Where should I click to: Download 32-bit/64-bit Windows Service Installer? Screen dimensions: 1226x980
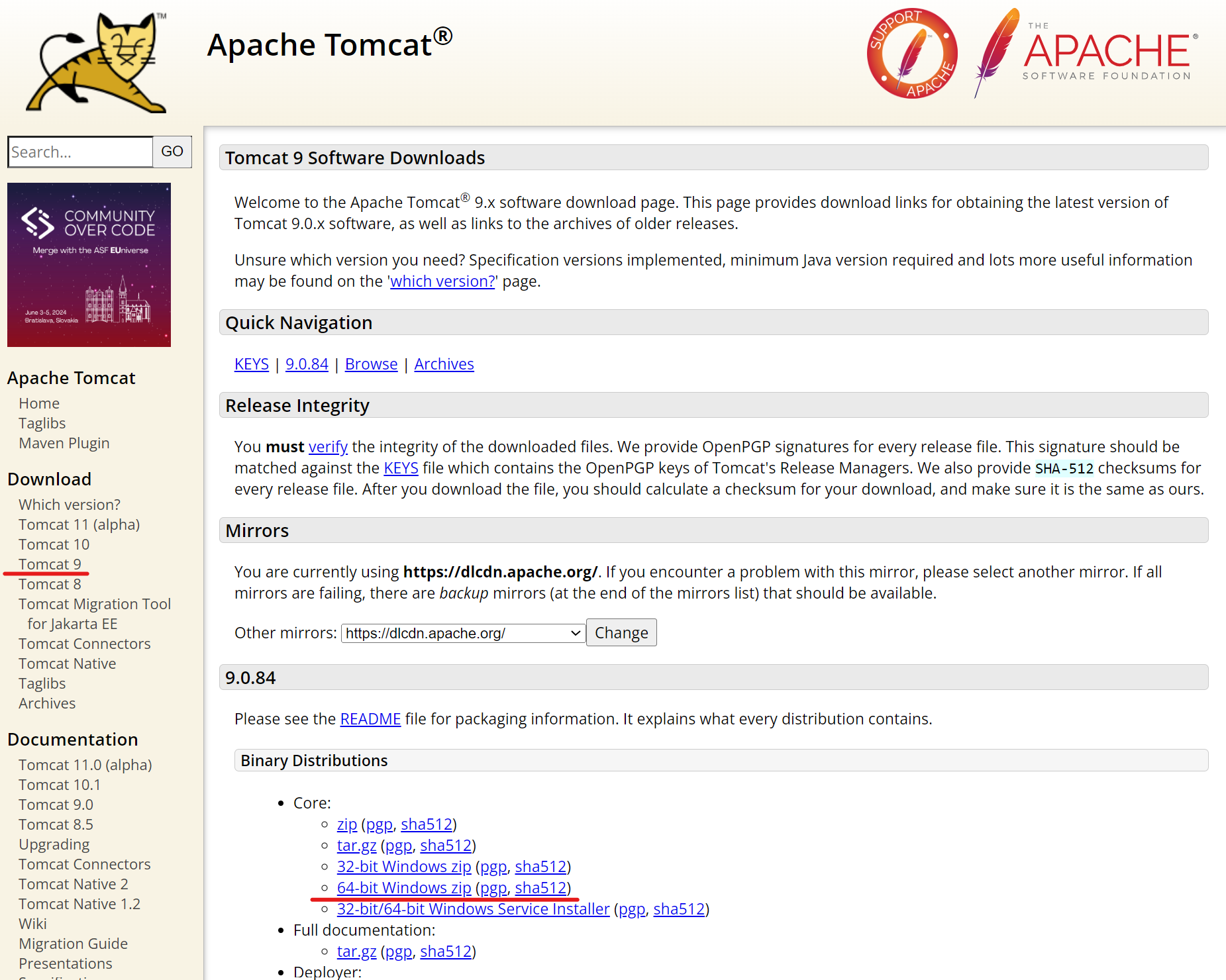[x=473, y=909]
